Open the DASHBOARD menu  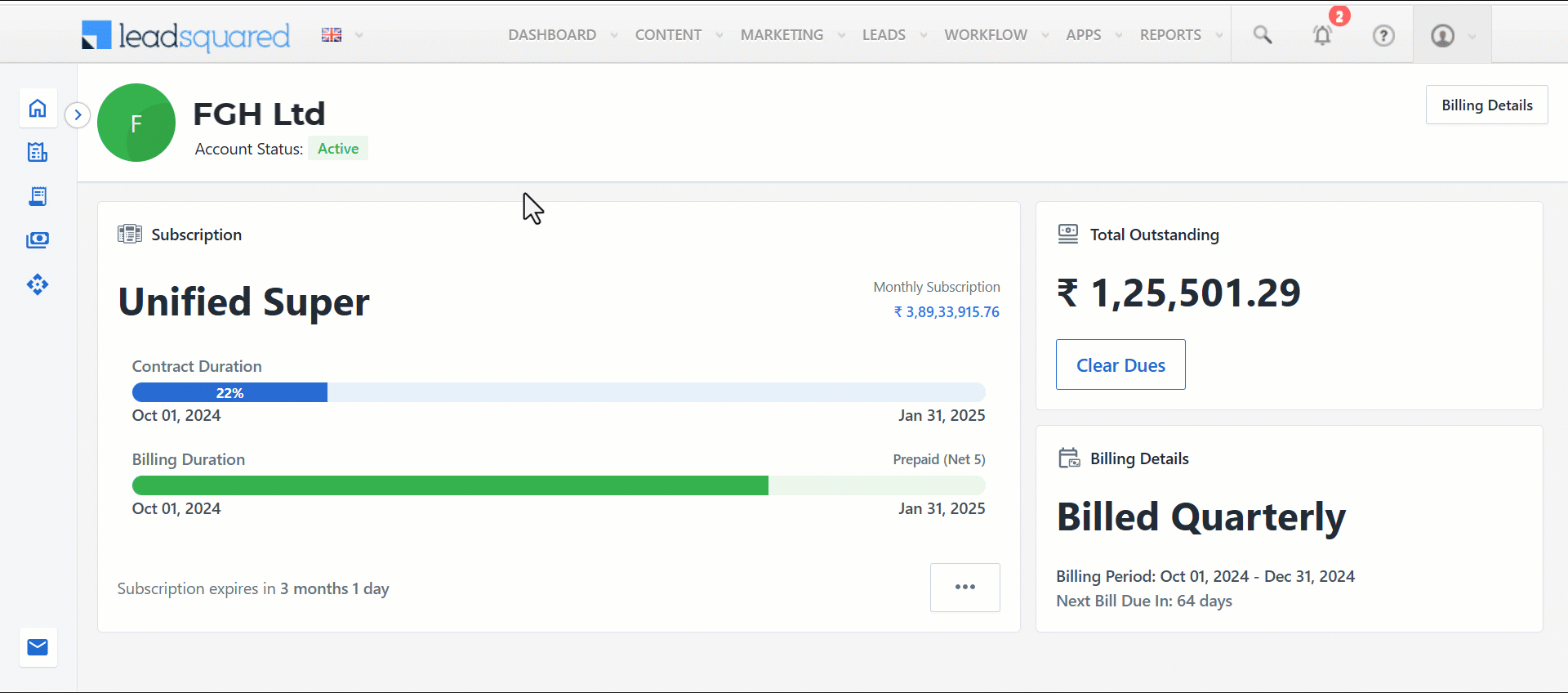552,35
